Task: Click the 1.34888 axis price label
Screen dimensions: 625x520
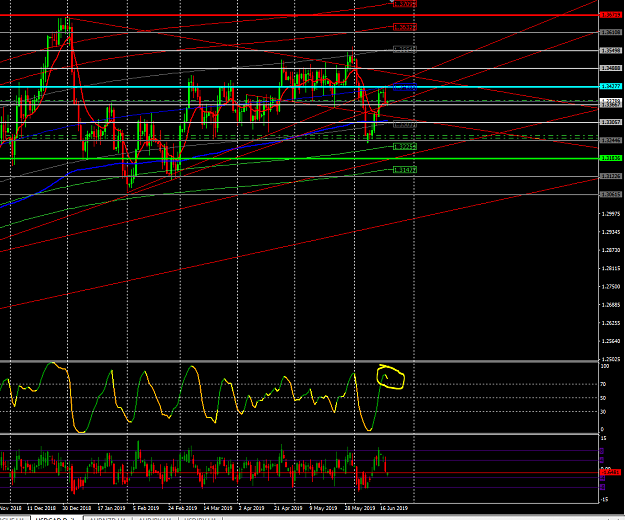Action: click(x=611, y=68)
